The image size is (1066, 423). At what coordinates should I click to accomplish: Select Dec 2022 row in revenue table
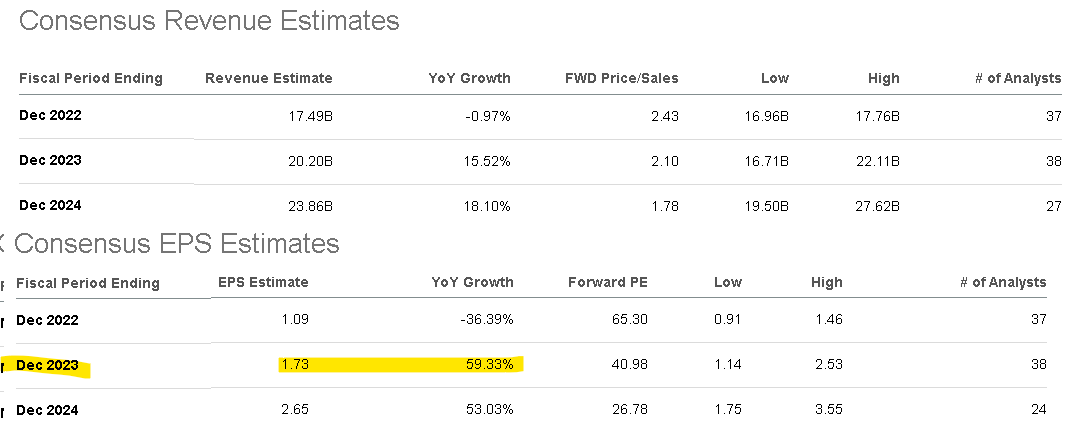pos(50,115)
